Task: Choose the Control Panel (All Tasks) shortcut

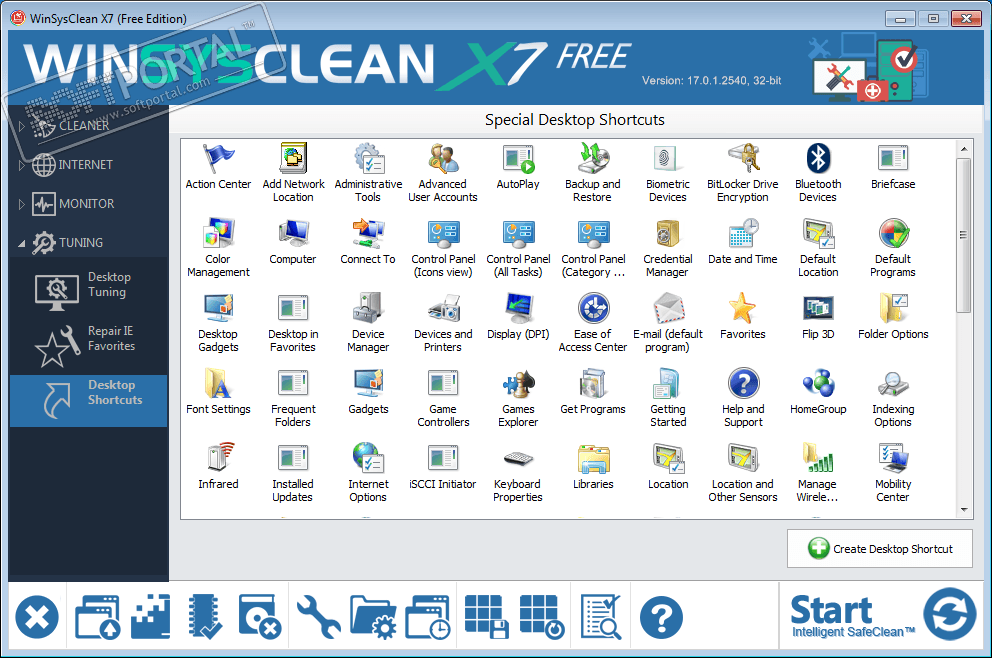Action: point(518,247)
